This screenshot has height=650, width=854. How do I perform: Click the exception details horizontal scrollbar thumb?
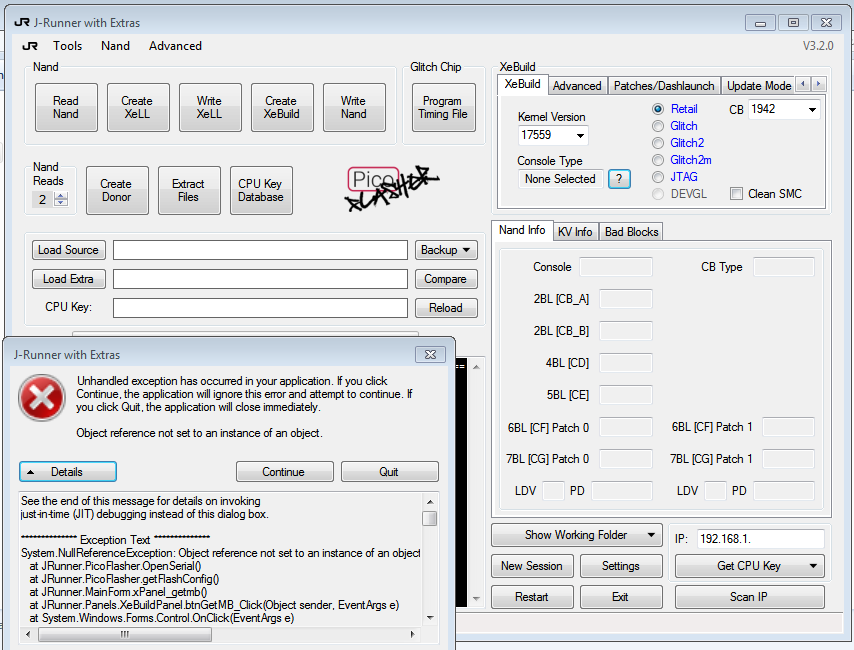125,634
